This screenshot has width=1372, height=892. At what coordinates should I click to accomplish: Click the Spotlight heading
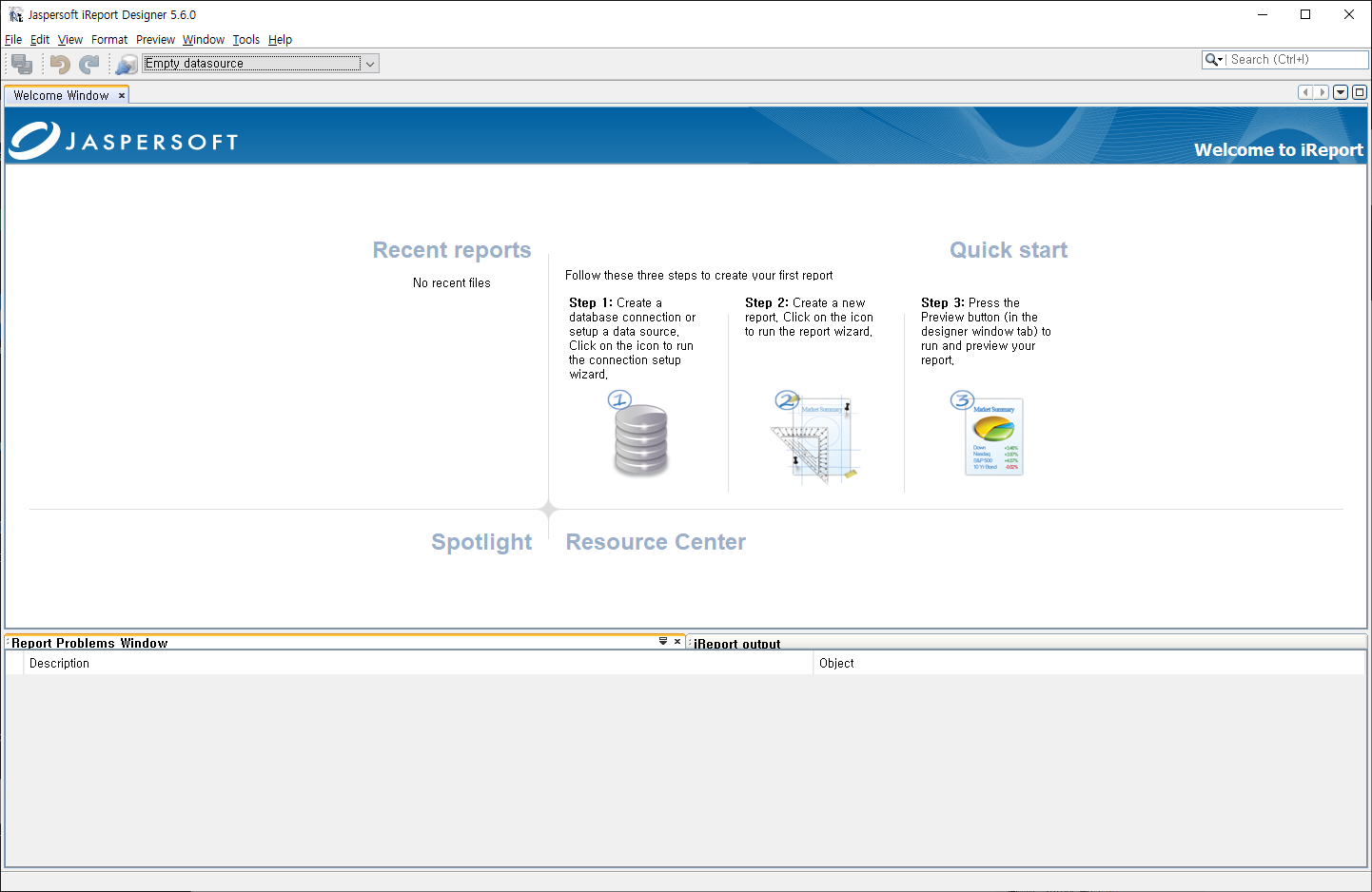pos(481,542)
